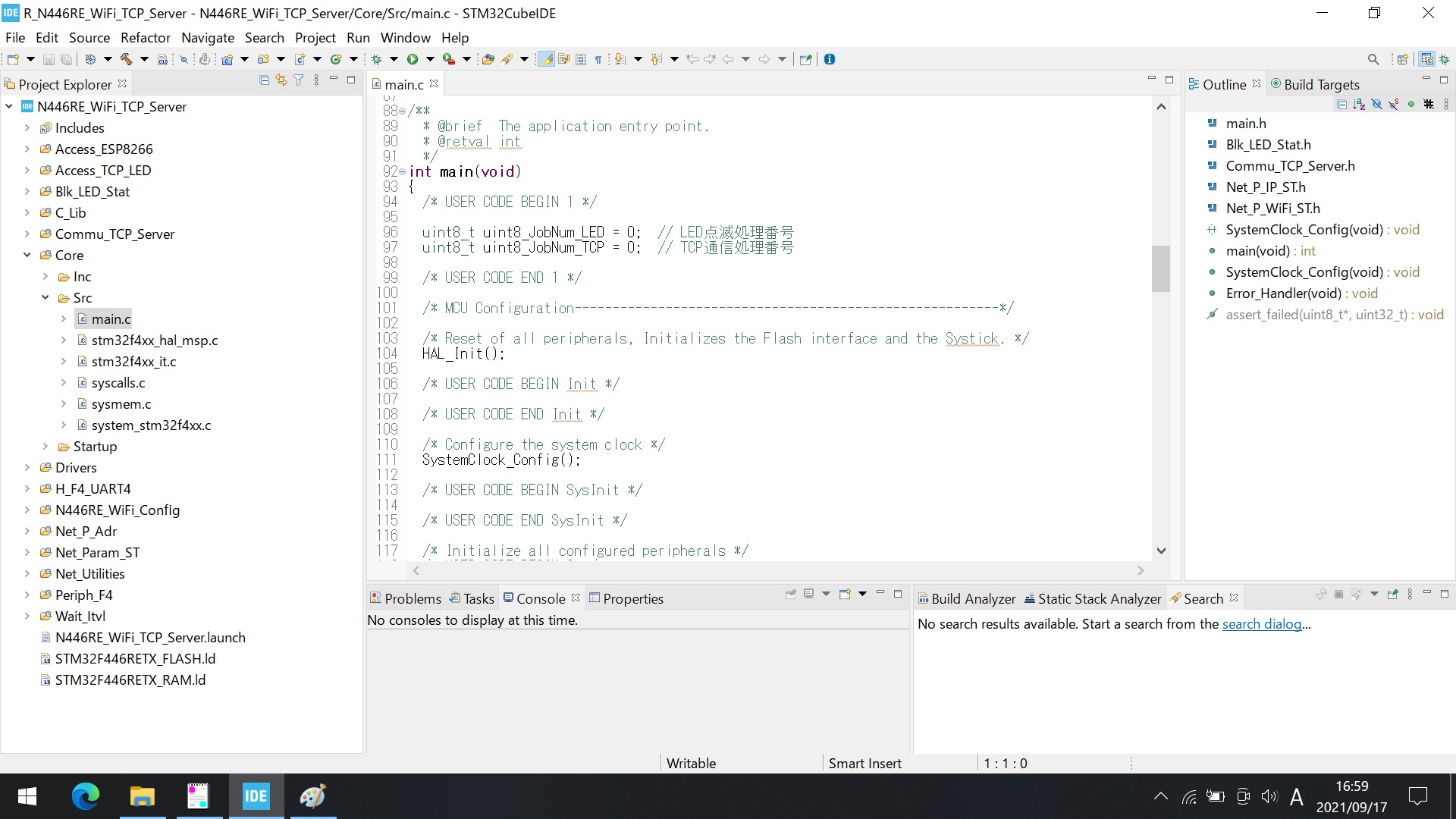The height and width of the screenshot is (819, 1456).
Task: Open the Refactor menu
Action: (x=146, y=37)
